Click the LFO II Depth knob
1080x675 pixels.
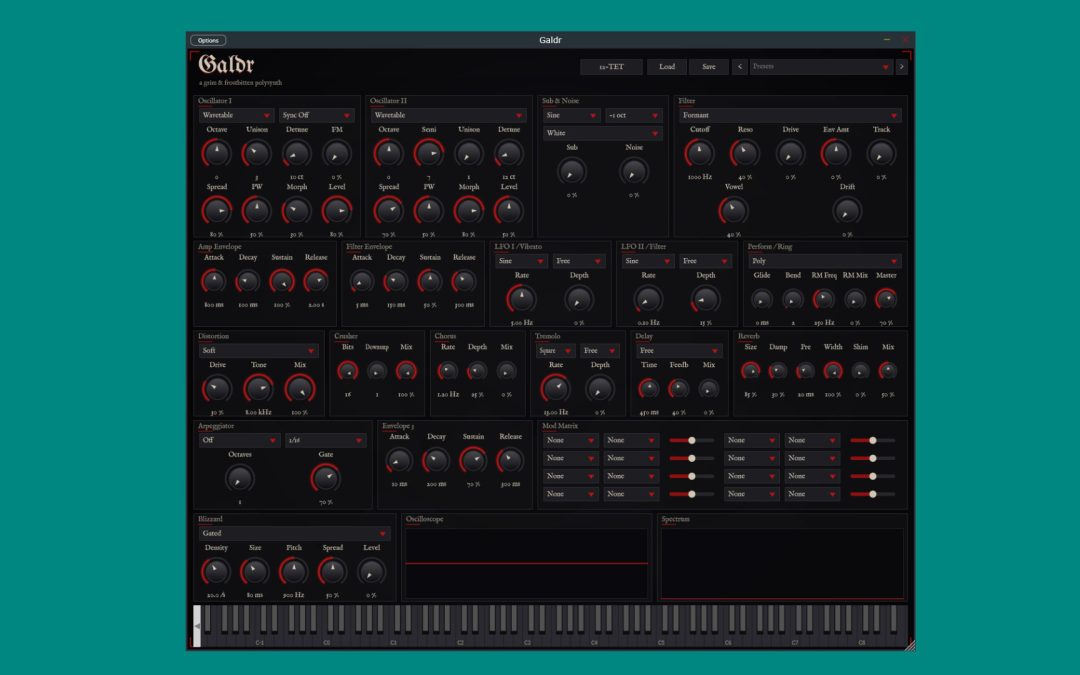coord(705,299)
